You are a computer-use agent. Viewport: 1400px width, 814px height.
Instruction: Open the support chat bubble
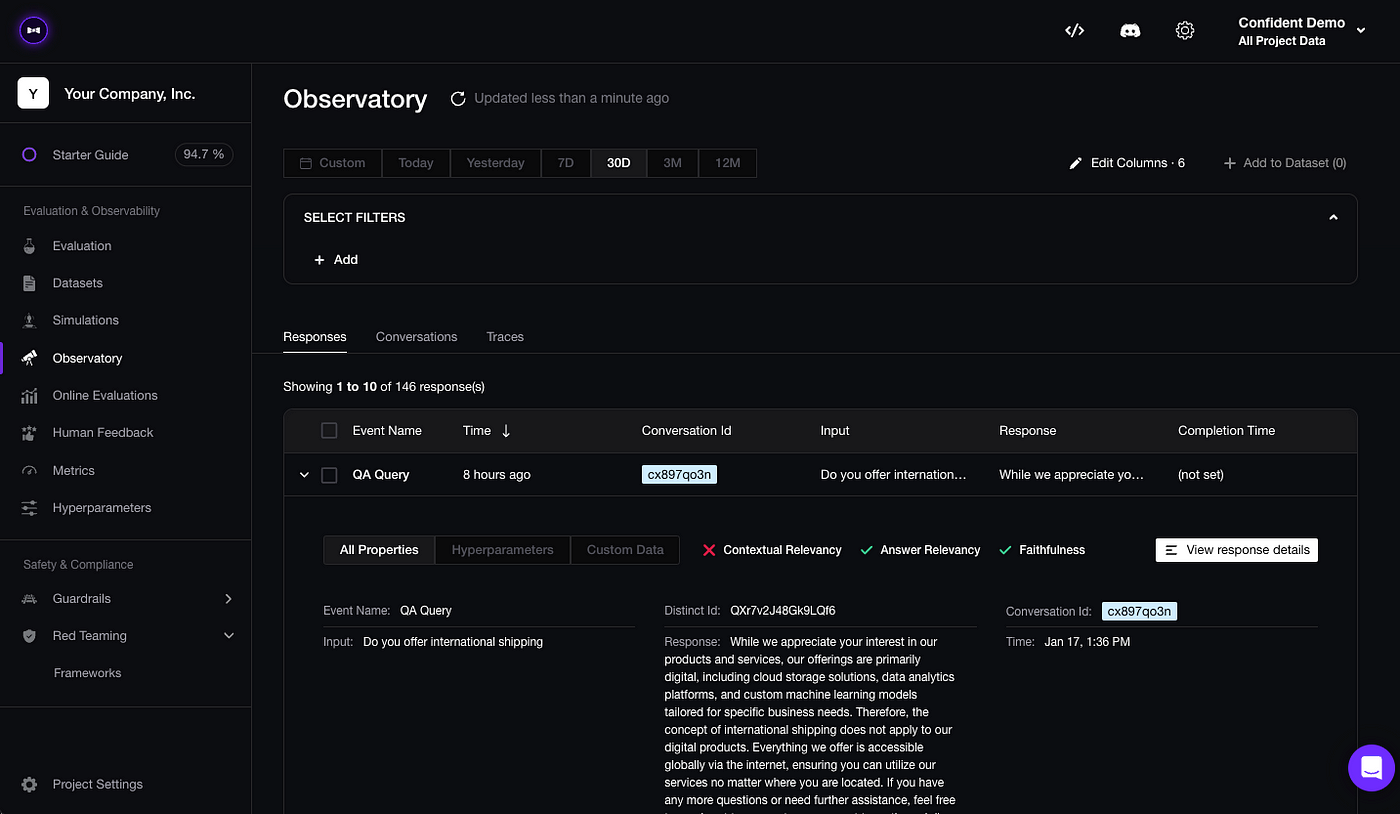(1371, 768)
